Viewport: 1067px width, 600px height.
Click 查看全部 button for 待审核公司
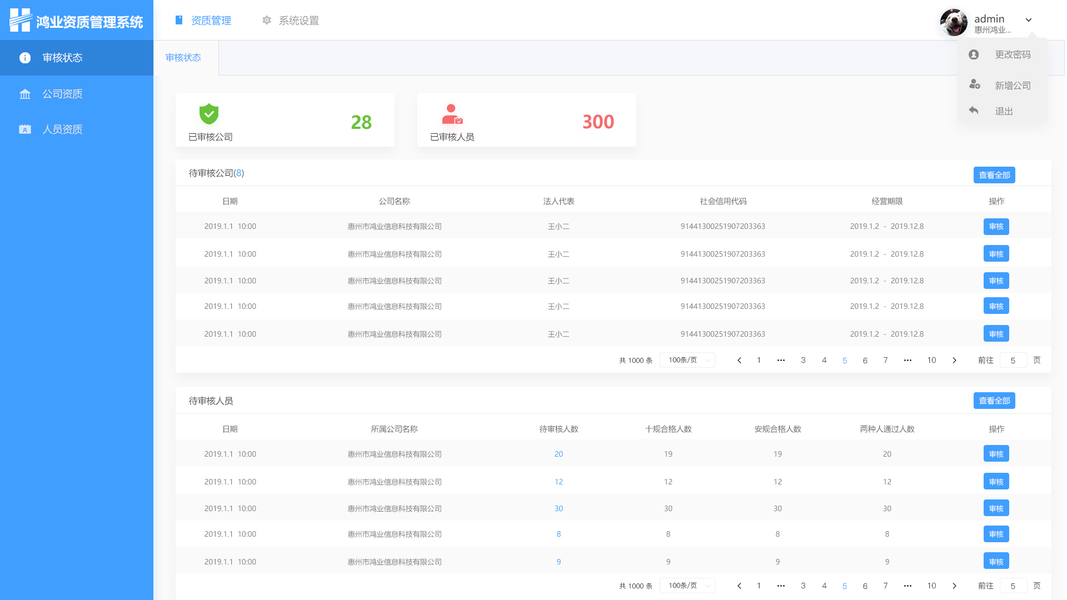(x=994, y=175)
